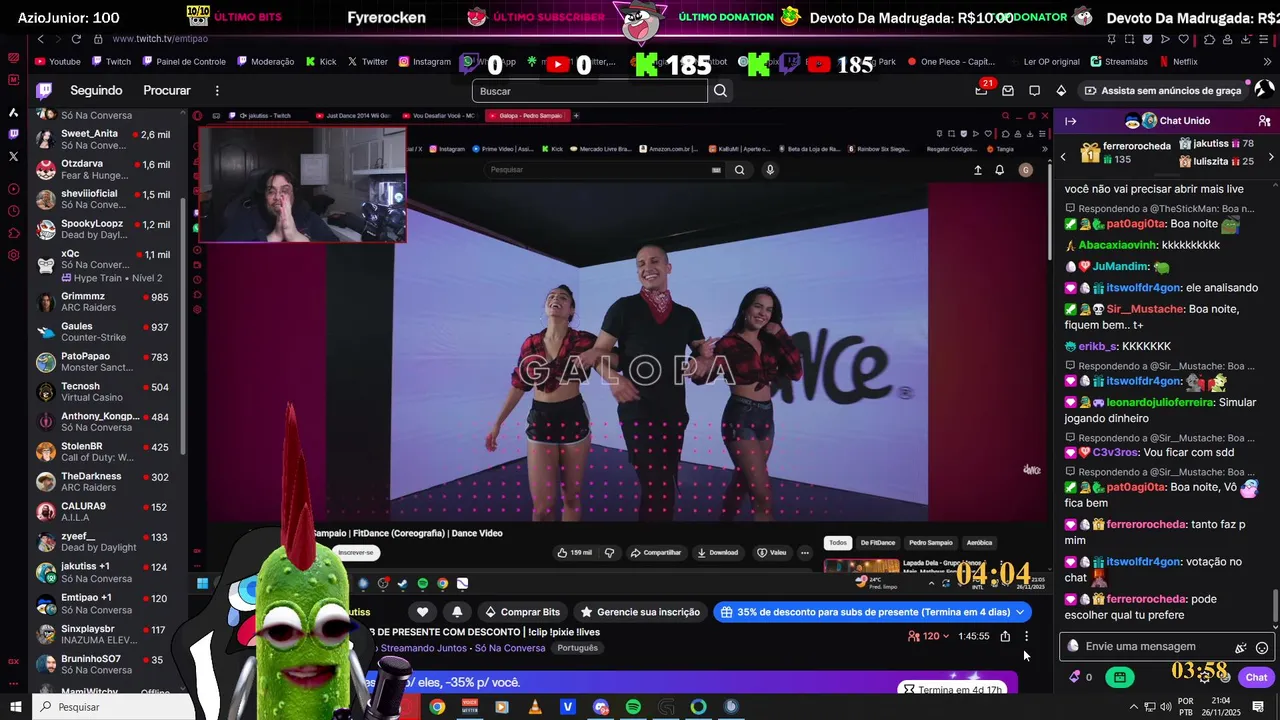Reload the page in browser toolbar
Image resolution: width=1280 pixels, height=720 pixels.
pyautogui.click(x=76, y=39)
